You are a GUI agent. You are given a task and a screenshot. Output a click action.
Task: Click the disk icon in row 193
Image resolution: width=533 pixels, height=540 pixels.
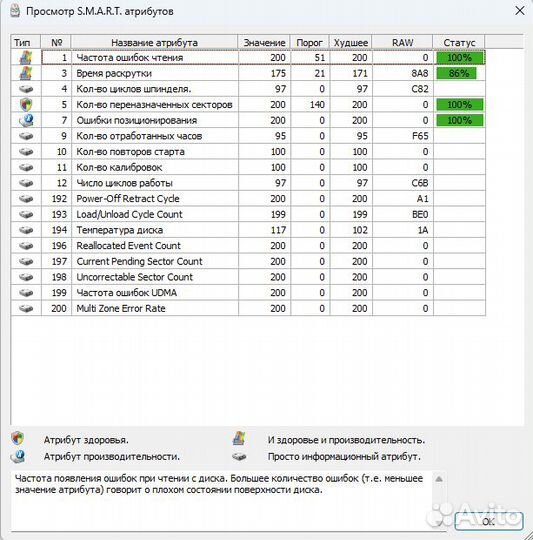[26, 214]
